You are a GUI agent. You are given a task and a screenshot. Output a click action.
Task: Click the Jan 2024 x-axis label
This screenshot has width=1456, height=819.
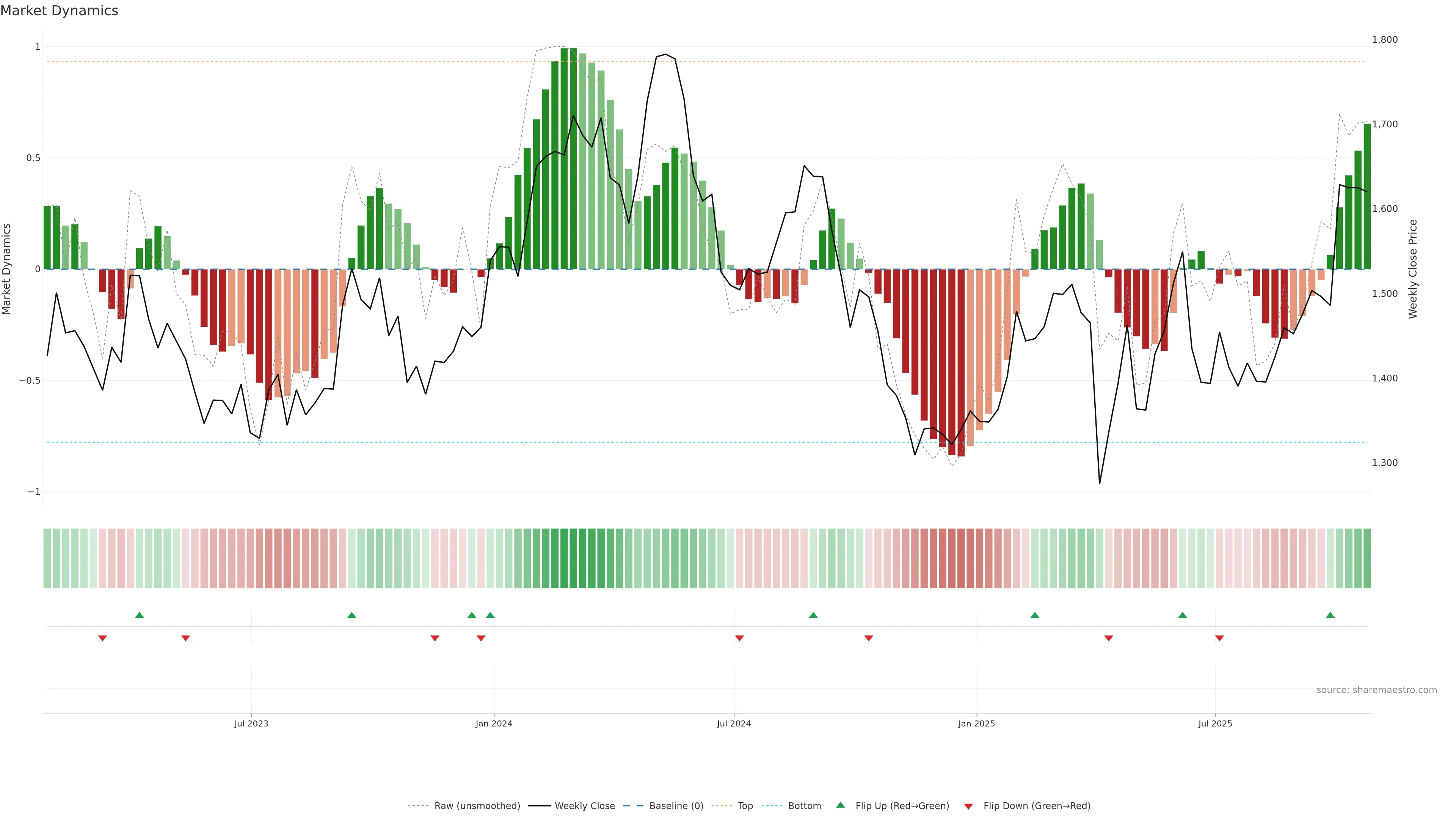[x=493, y=723]
